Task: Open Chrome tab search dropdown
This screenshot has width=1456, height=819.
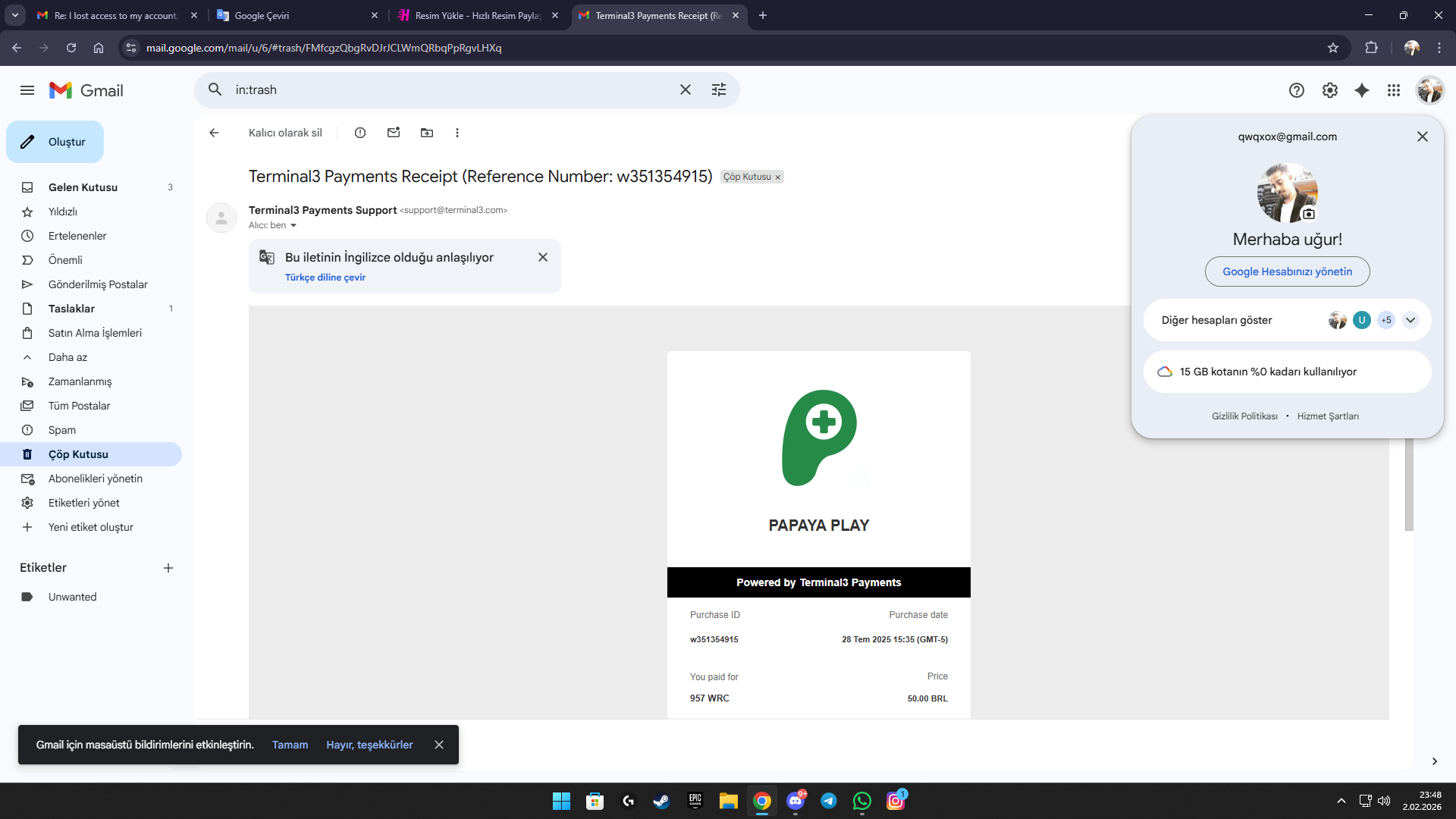Action: (15, 15)
